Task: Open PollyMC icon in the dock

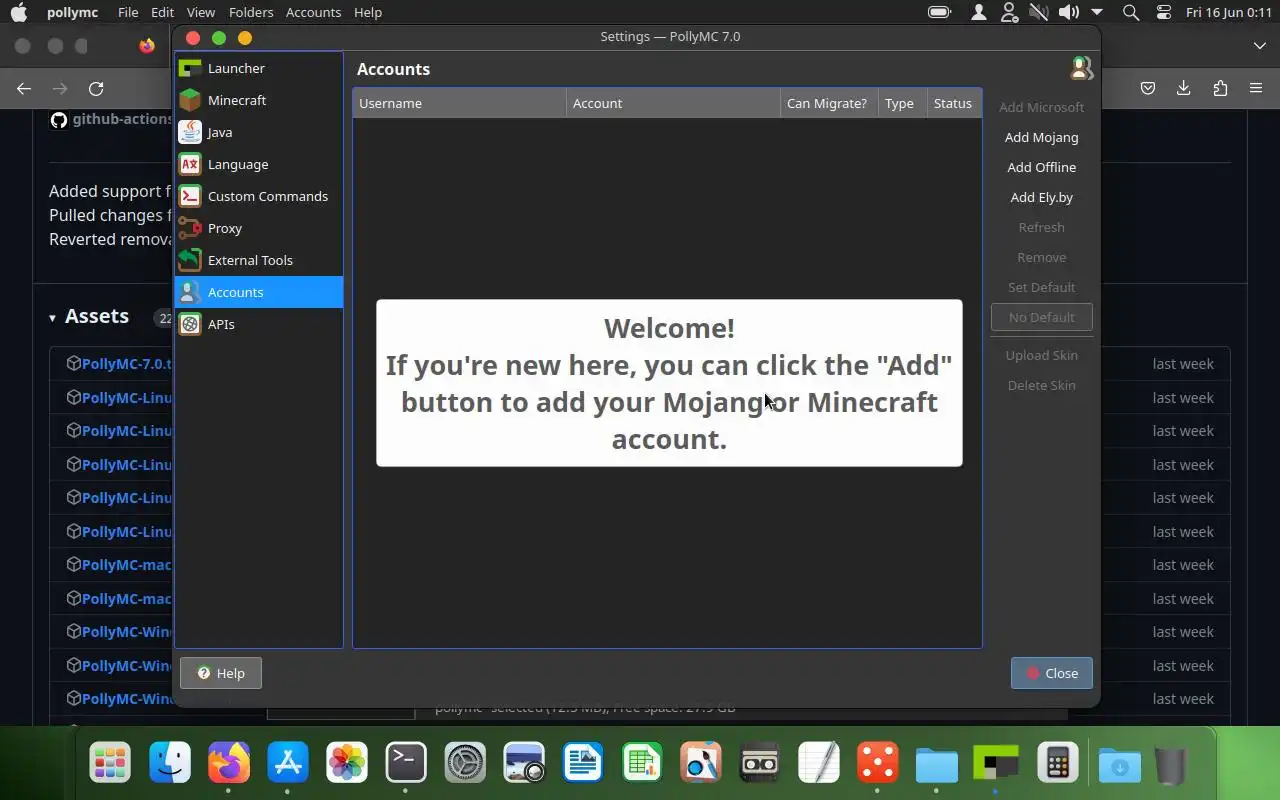Action: (996, 764)
